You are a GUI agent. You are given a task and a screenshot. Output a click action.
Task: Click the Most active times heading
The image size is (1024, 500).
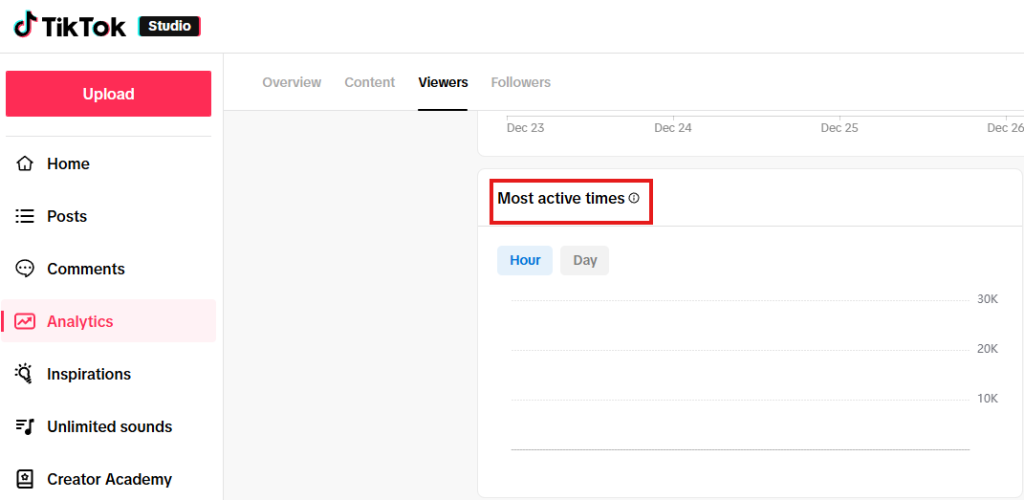click(x=561, y=198)
